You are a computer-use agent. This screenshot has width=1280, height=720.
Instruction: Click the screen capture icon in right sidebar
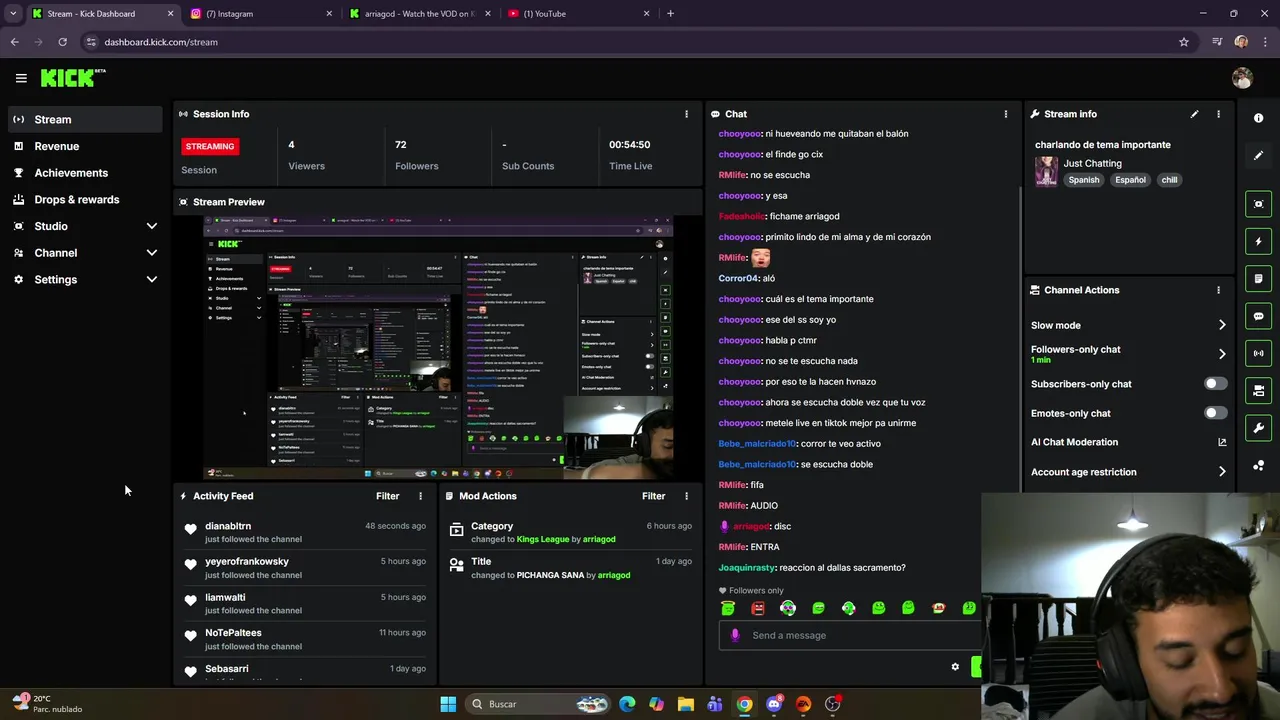point(1258,204)
